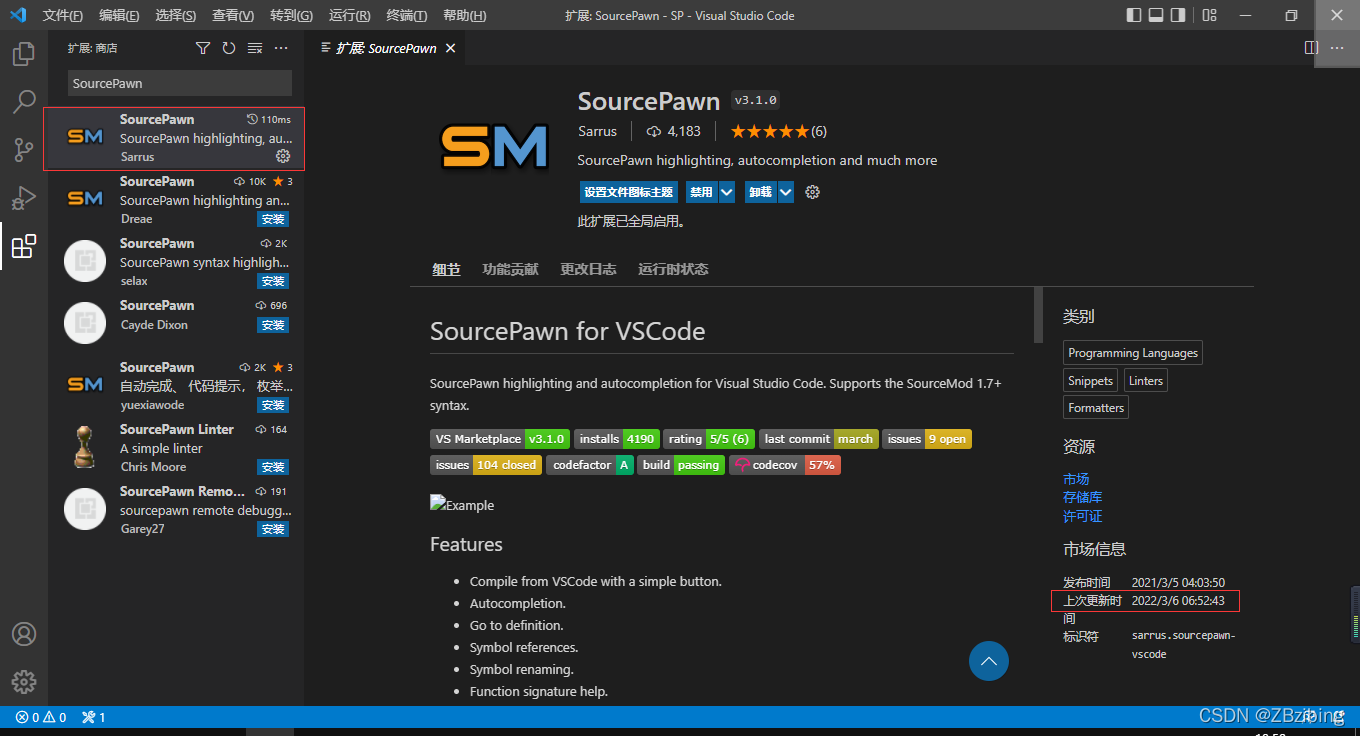Open the 查看(V) menu
Screen dimensions: 1360x736
[x=233, y=16]
